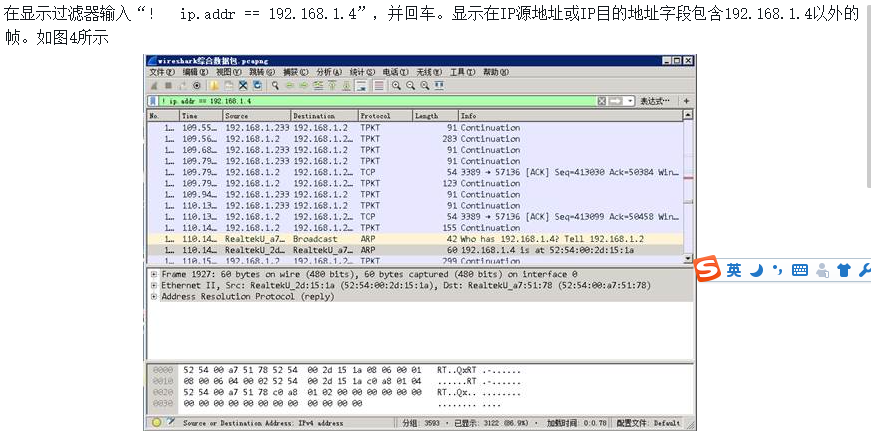Save the capture file with the toolbar icon

pyautogui.click(x=228, y=86)
